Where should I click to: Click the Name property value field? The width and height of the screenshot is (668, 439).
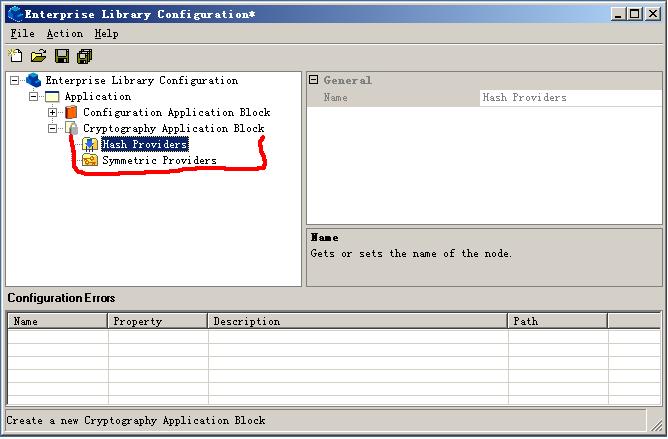pyautogui.click(x=568, y=98)
